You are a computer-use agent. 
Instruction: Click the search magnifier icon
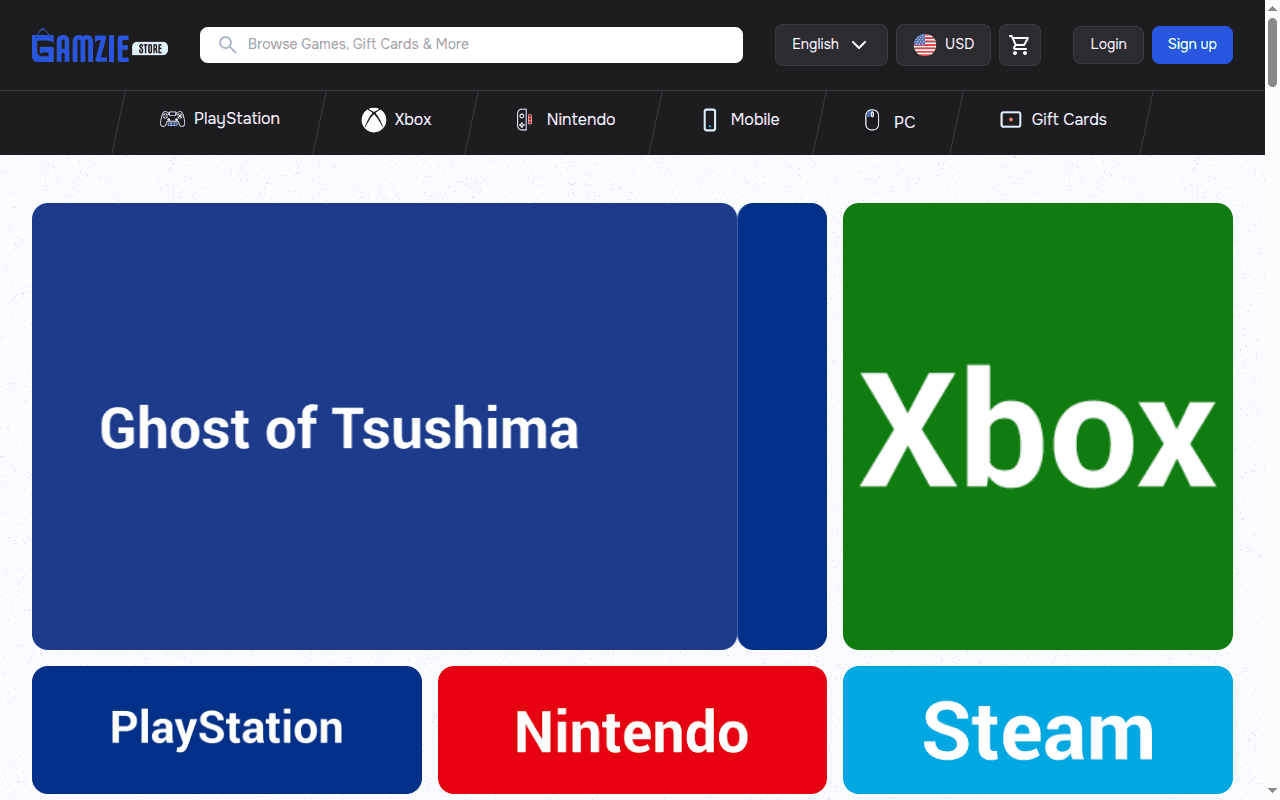coord(227,44)
